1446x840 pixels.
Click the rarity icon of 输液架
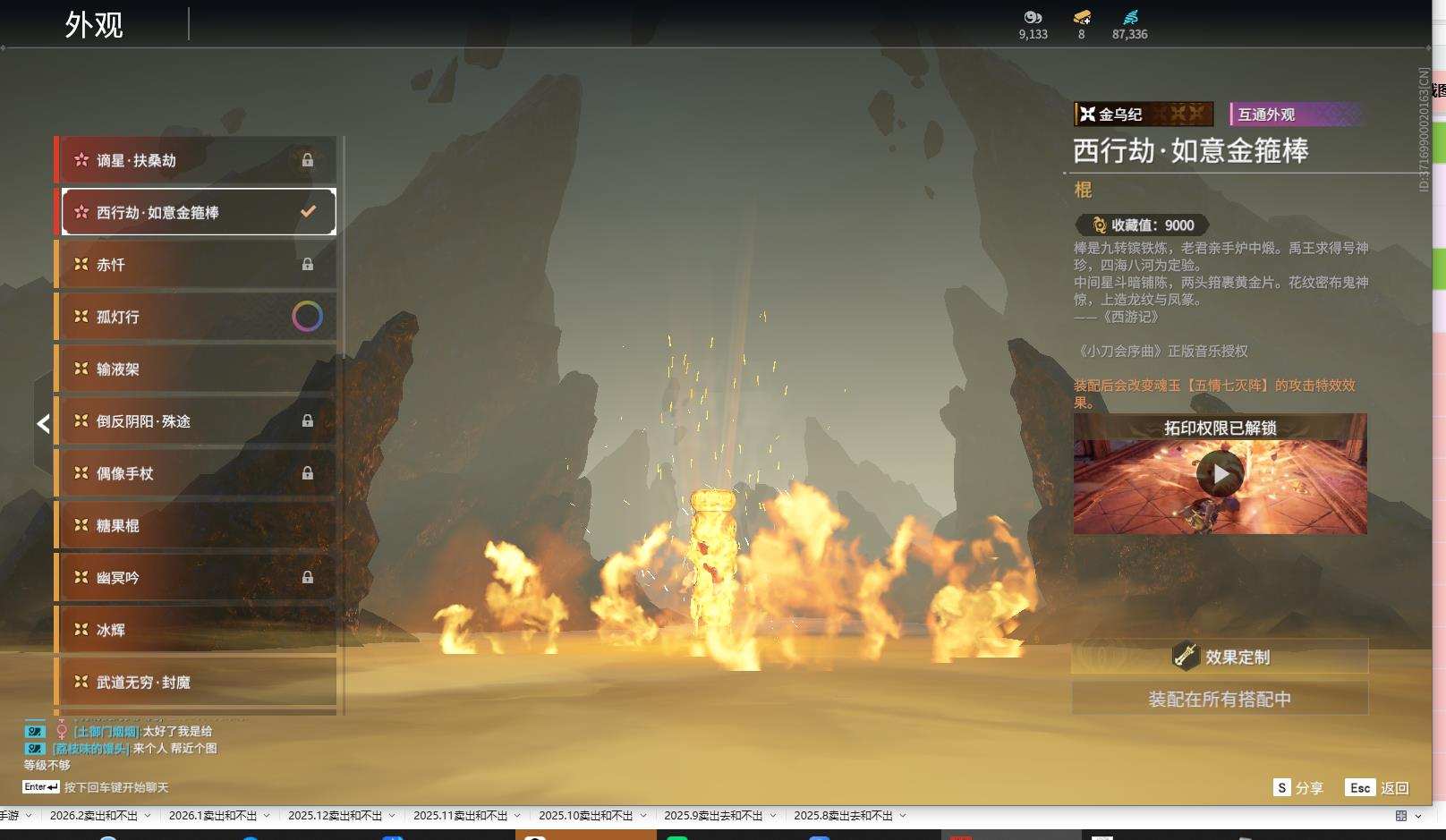81,369
